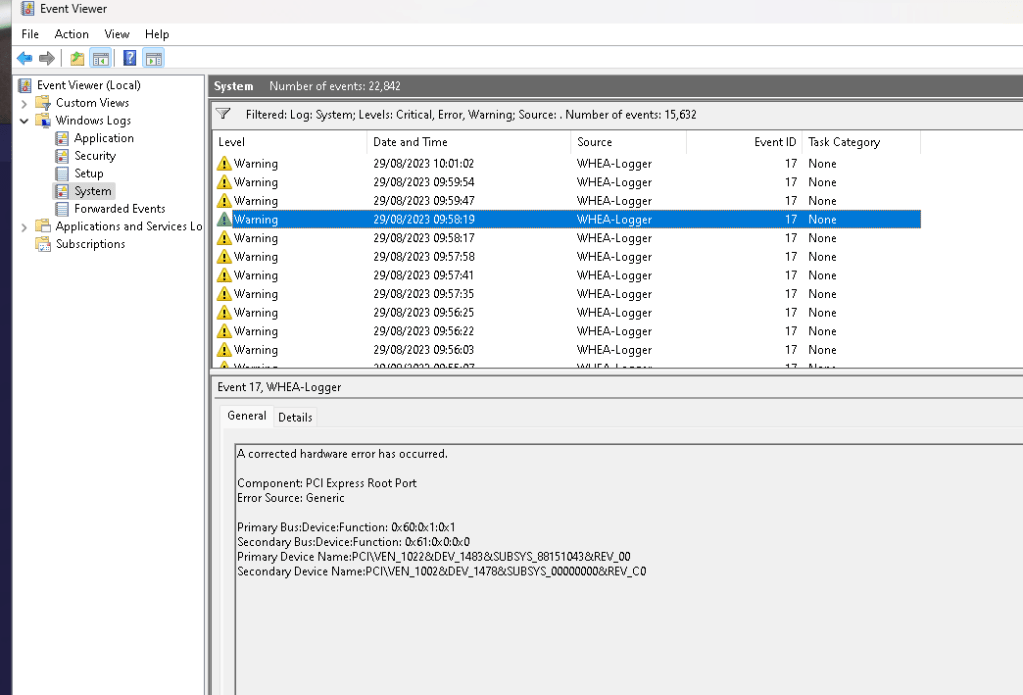The width and height of the screenshot is (1023, 695).
Task: Open the File menu
Action: [x=30, y=34]
